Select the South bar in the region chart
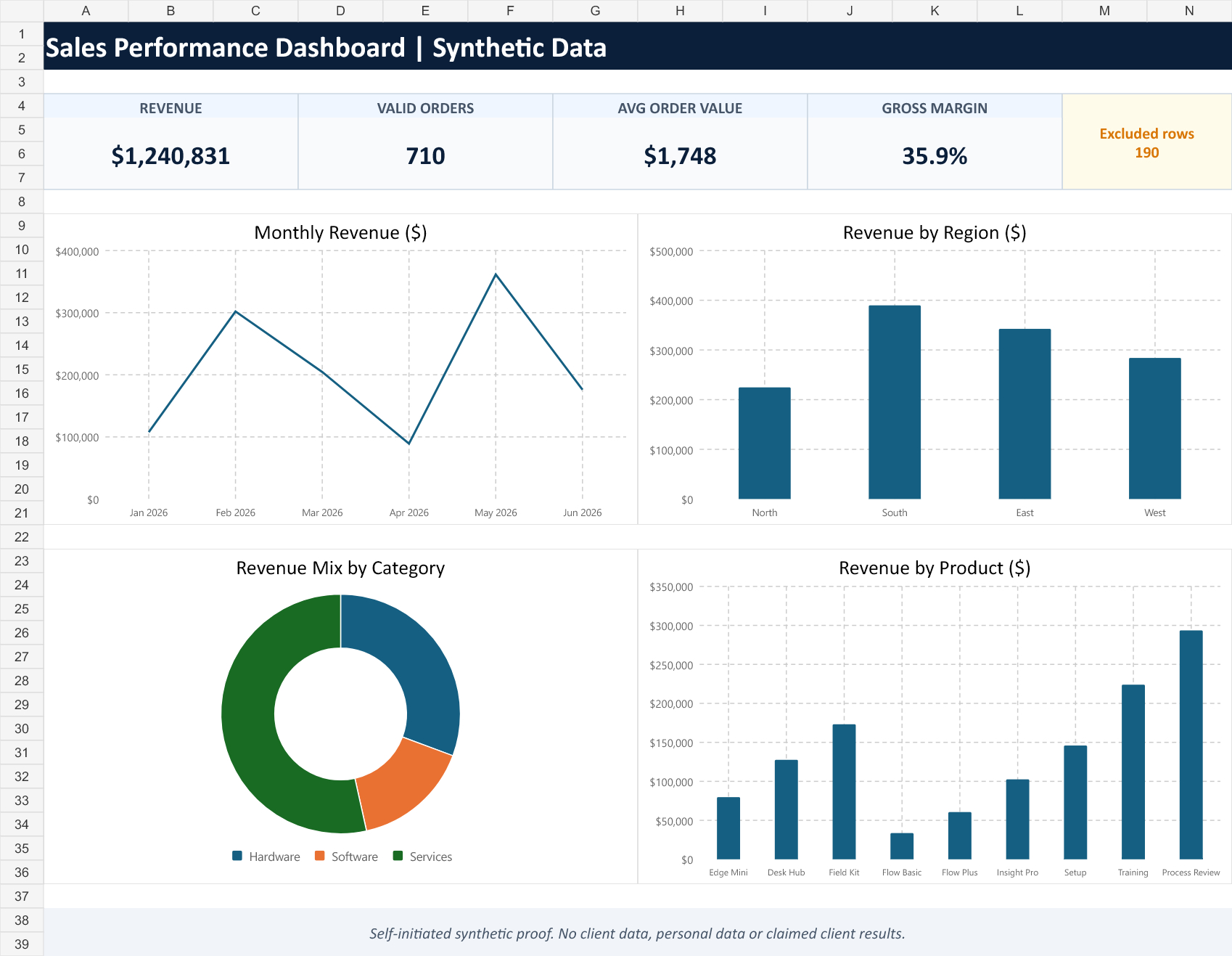 [x=895, y=402]
